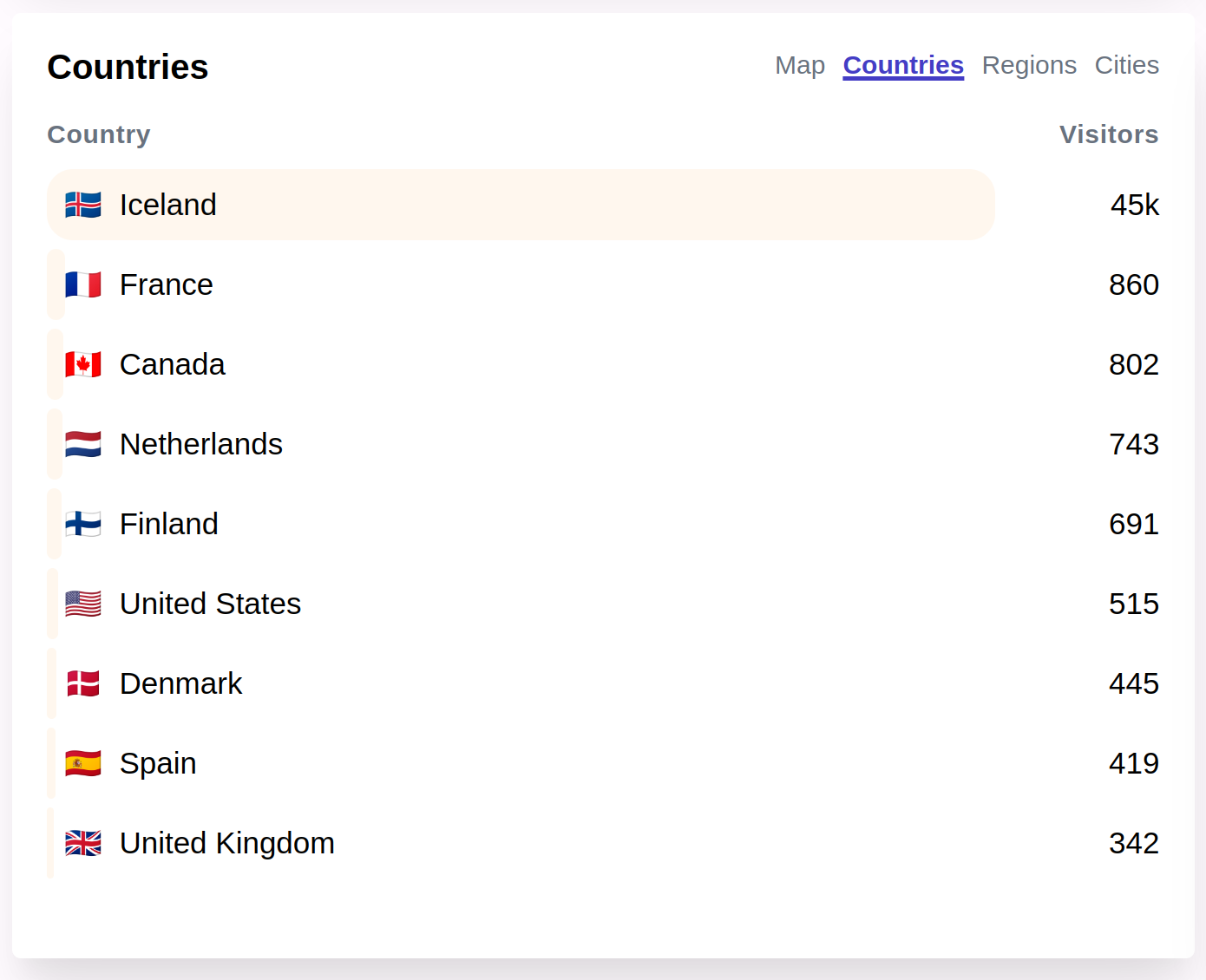This screenshot has height=980, width=1206.
Task: Click the United Kingdom flag icon
Action: coord(83,843)
